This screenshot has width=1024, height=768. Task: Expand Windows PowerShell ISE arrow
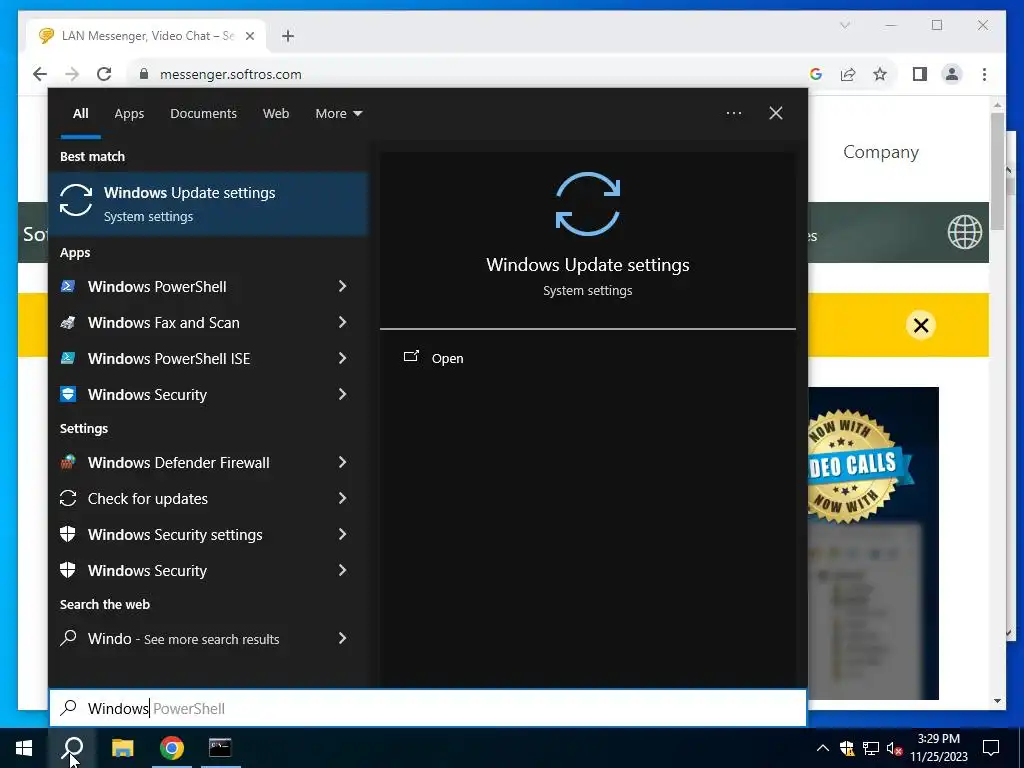(x=342, y=358)
